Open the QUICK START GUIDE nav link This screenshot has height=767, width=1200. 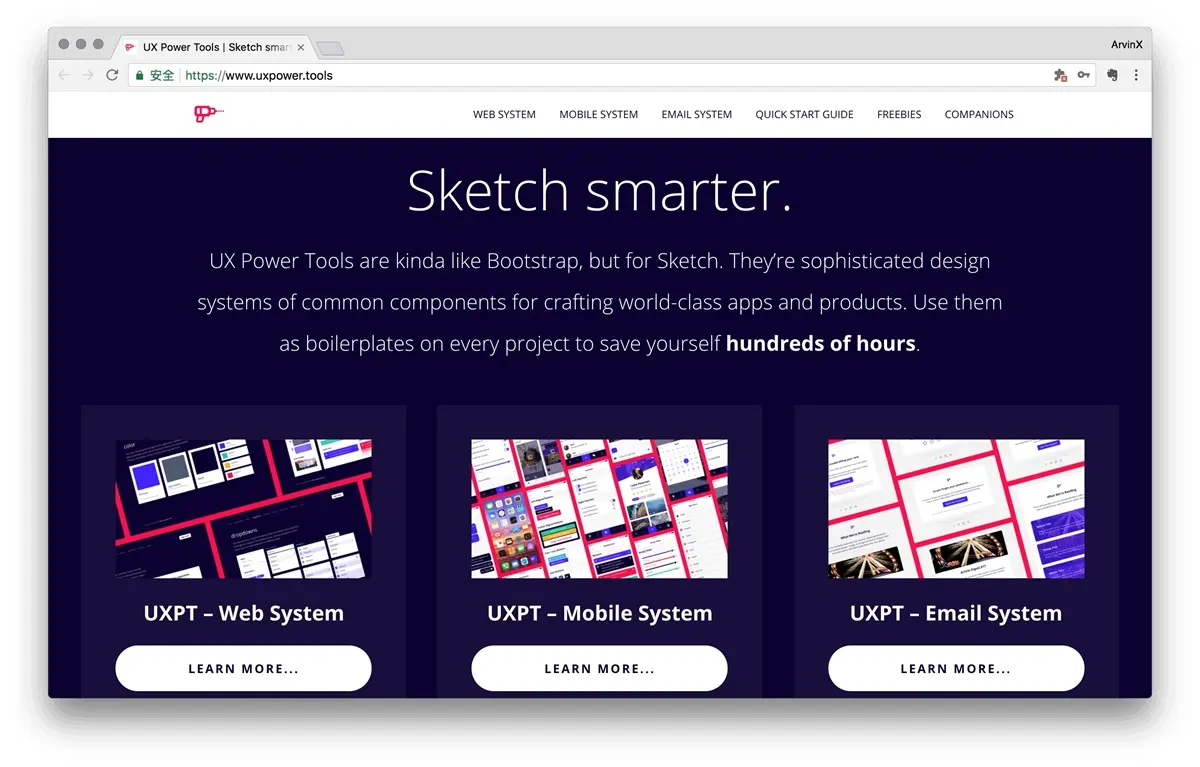[804, 115]
